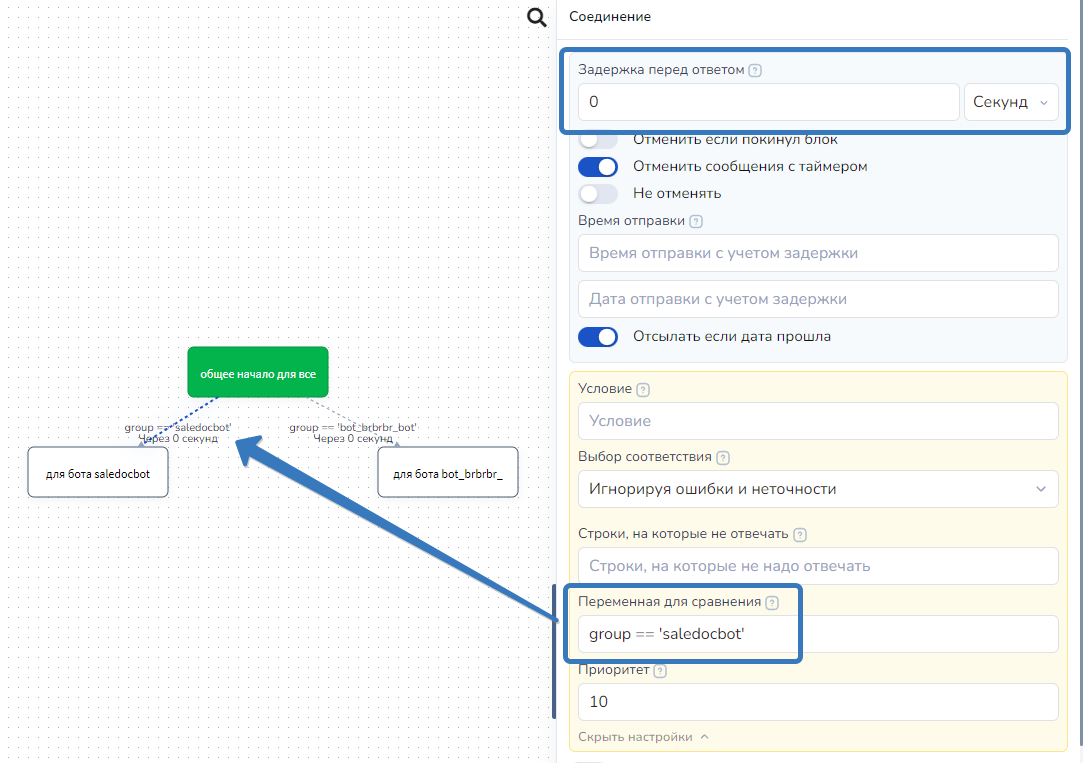1083x763 pixels.
Task: Click help icon next to Время отправки
Action: pos(696,222)
